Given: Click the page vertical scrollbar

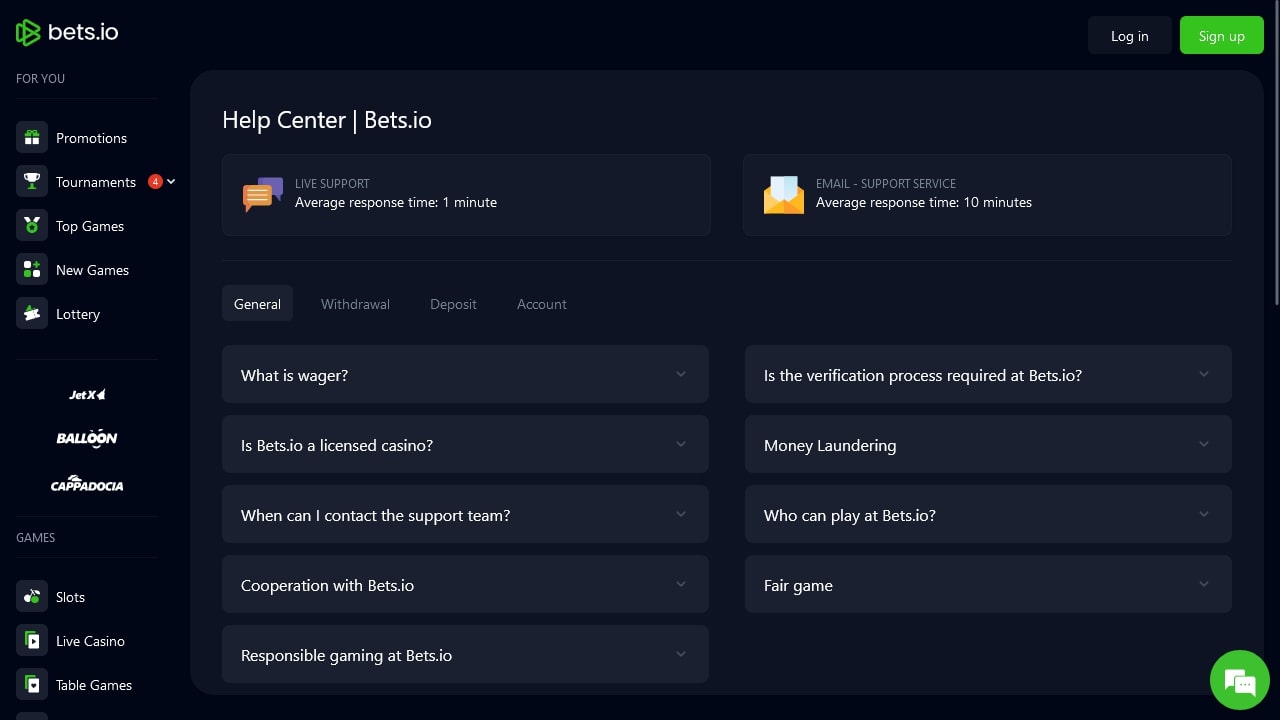Looking at the screenshot, I should [x=1276, y=155].
